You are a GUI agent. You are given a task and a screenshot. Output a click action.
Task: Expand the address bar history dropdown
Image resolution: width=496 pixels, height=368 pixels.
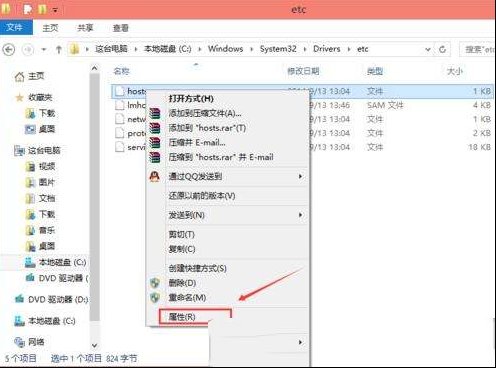pos(428,50)
